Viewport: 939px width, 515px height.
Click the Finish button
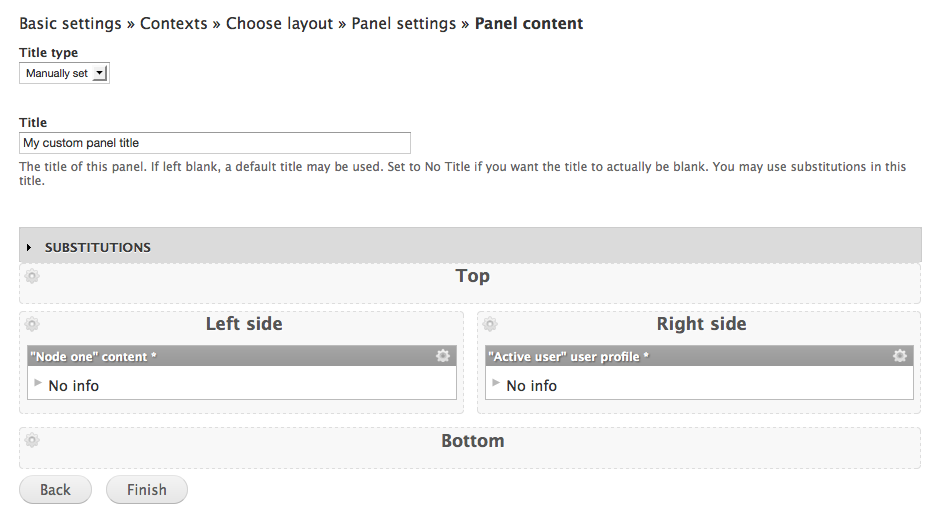[x=146, y=489]
